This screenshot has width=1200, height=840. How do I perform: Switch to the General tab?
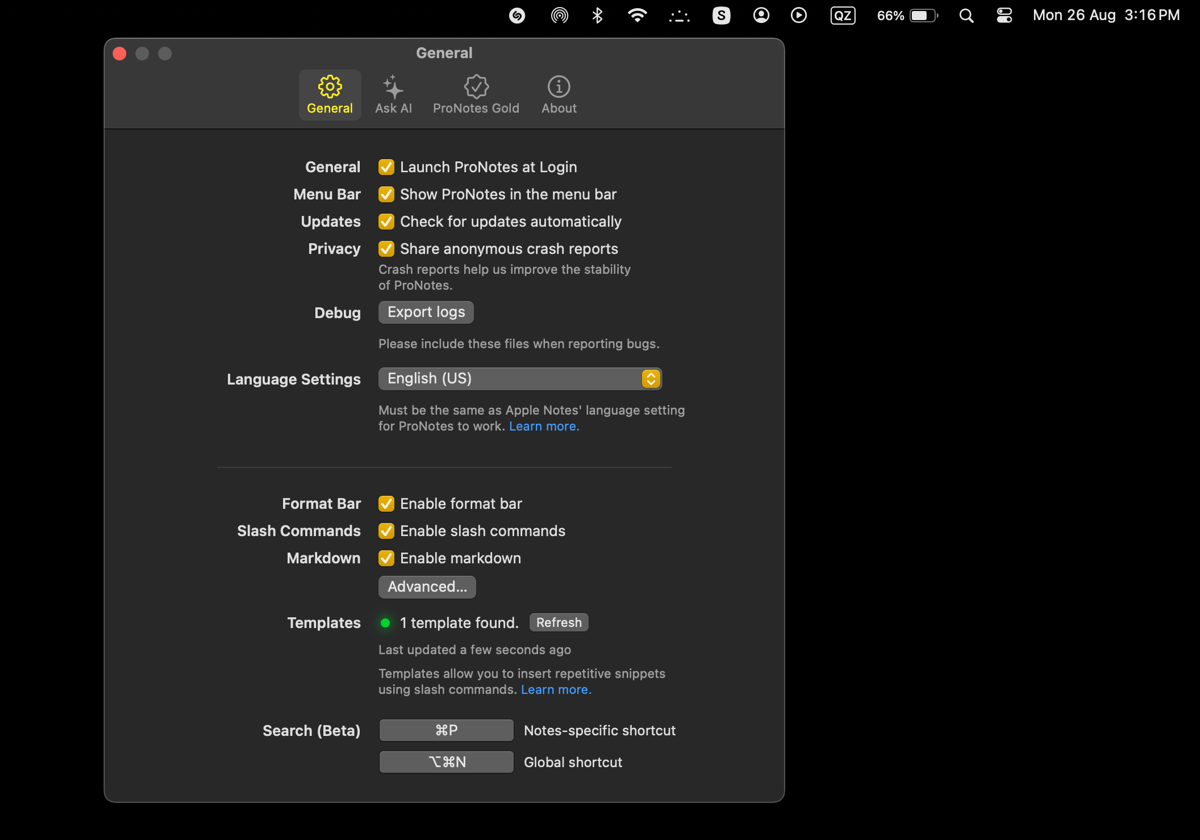[x=330, y=95]
